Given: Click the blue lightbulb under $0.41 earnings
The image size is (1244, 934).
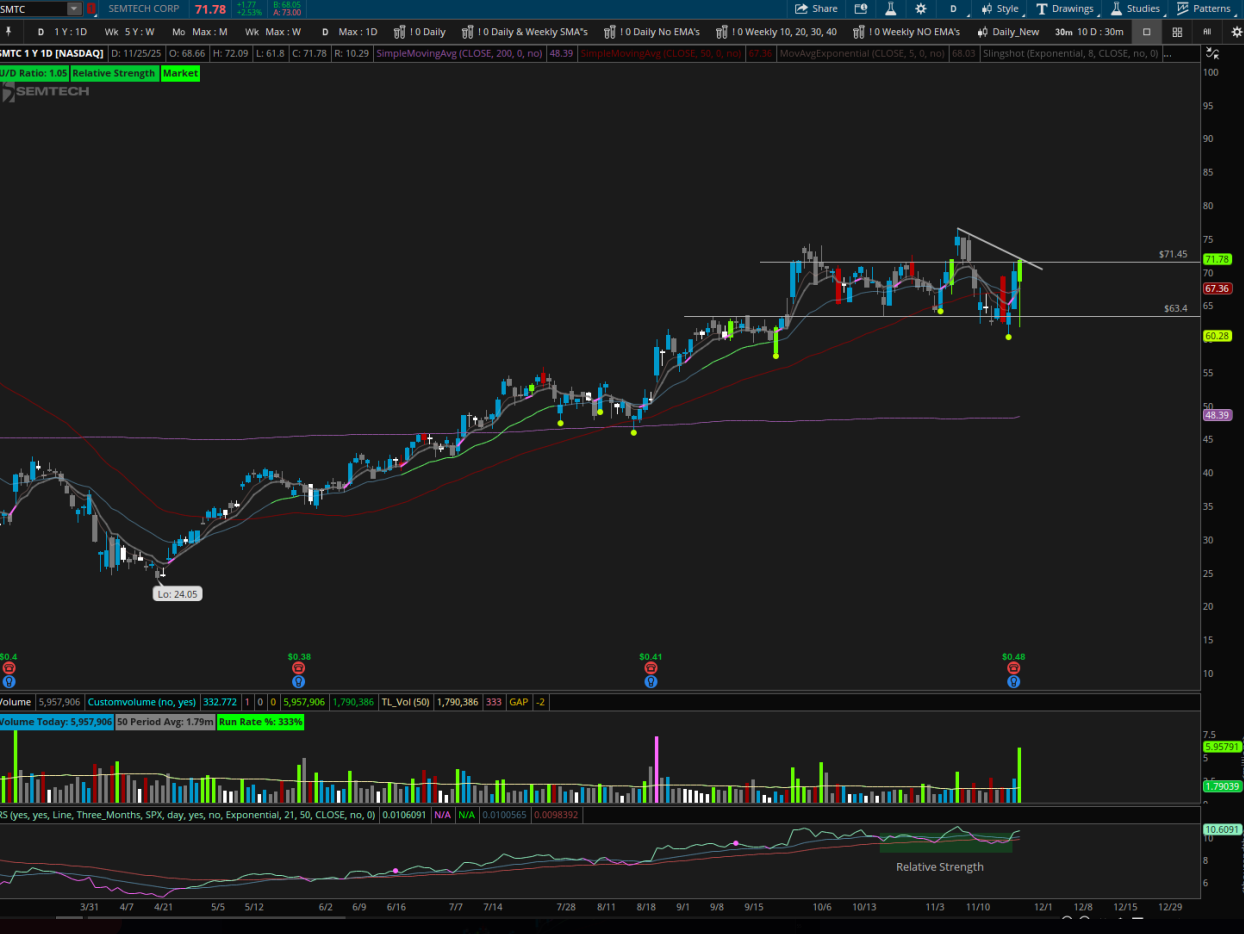Looking at the screenshot, I should (651, 682).
